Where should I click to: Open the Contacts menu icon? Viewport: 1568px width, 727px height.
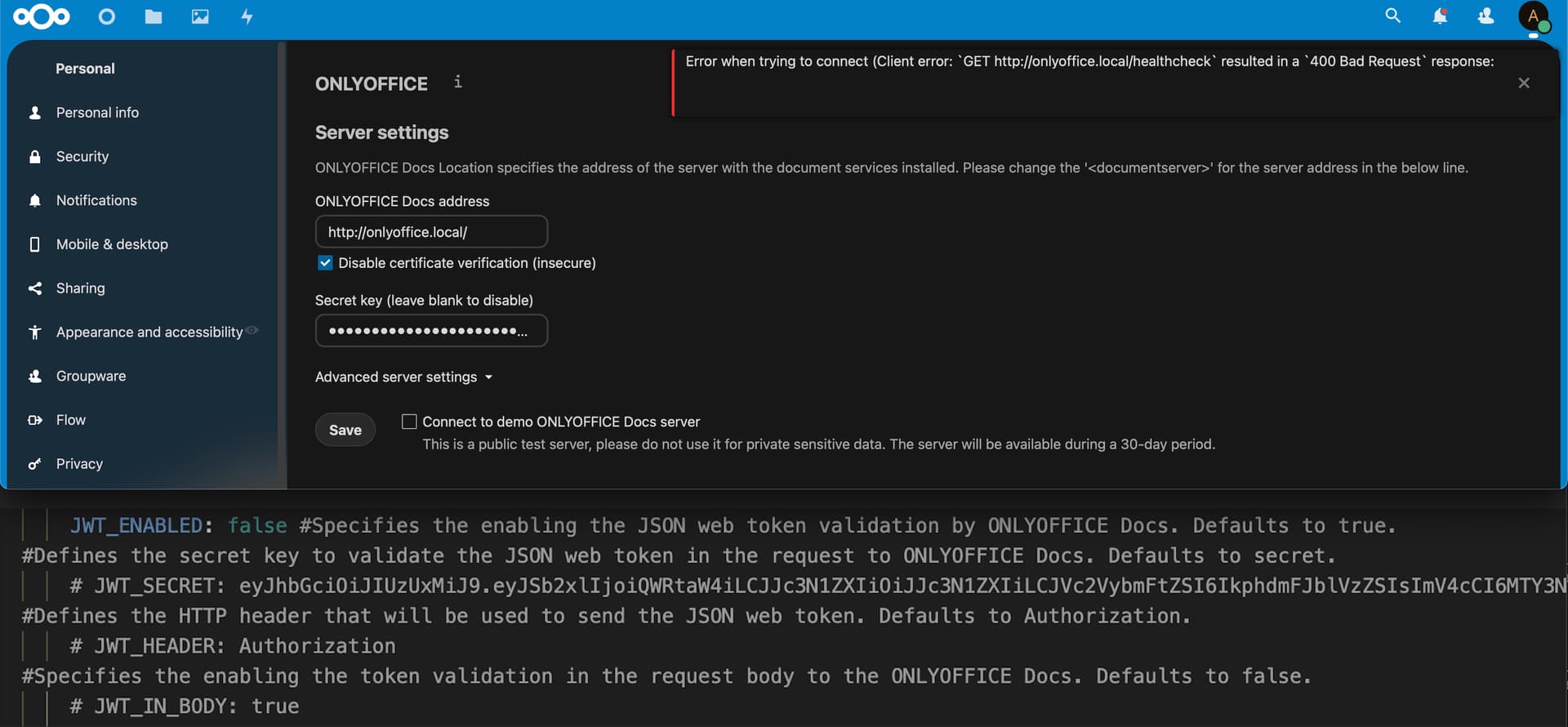(1486, 16)
